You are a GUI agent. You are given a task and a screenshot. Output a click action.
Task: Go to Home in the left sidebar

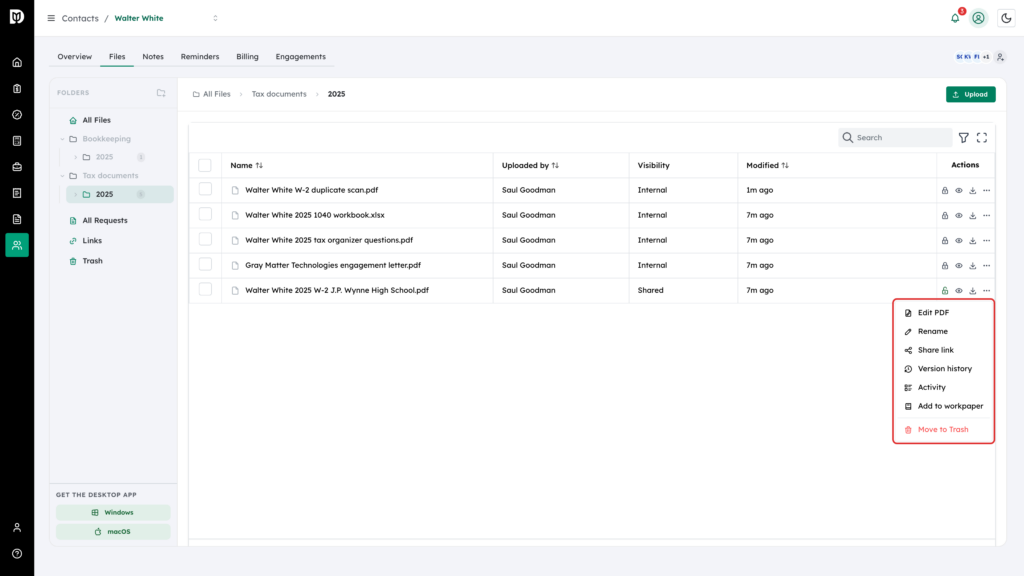[x=17, y=63]
